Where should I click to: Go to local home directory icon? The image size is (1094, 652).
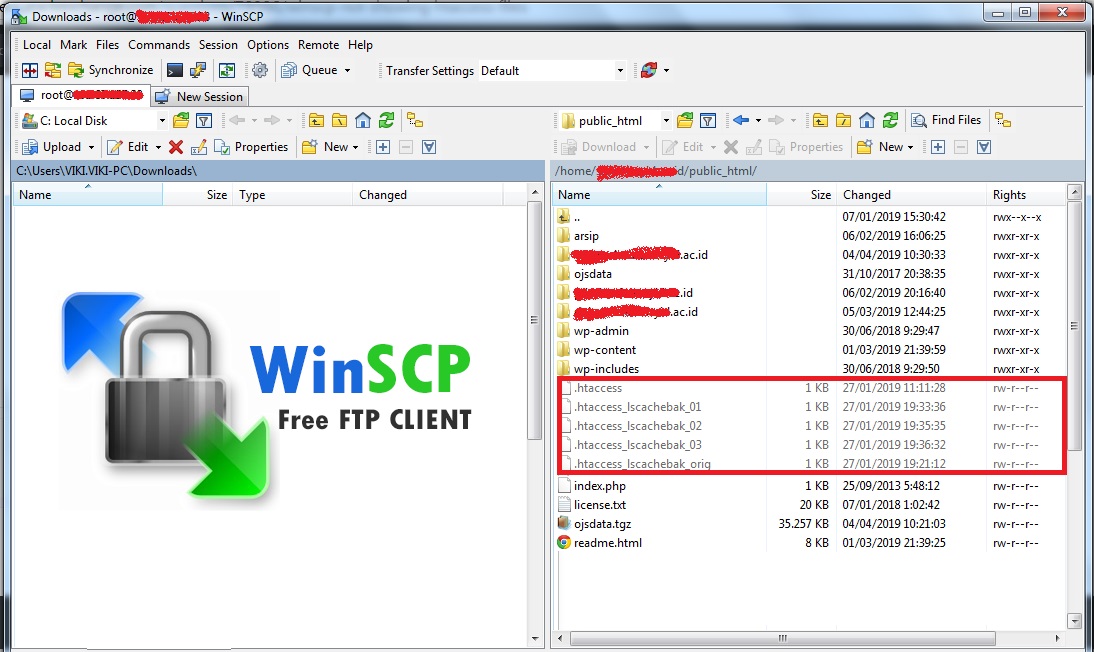point(363,120)
